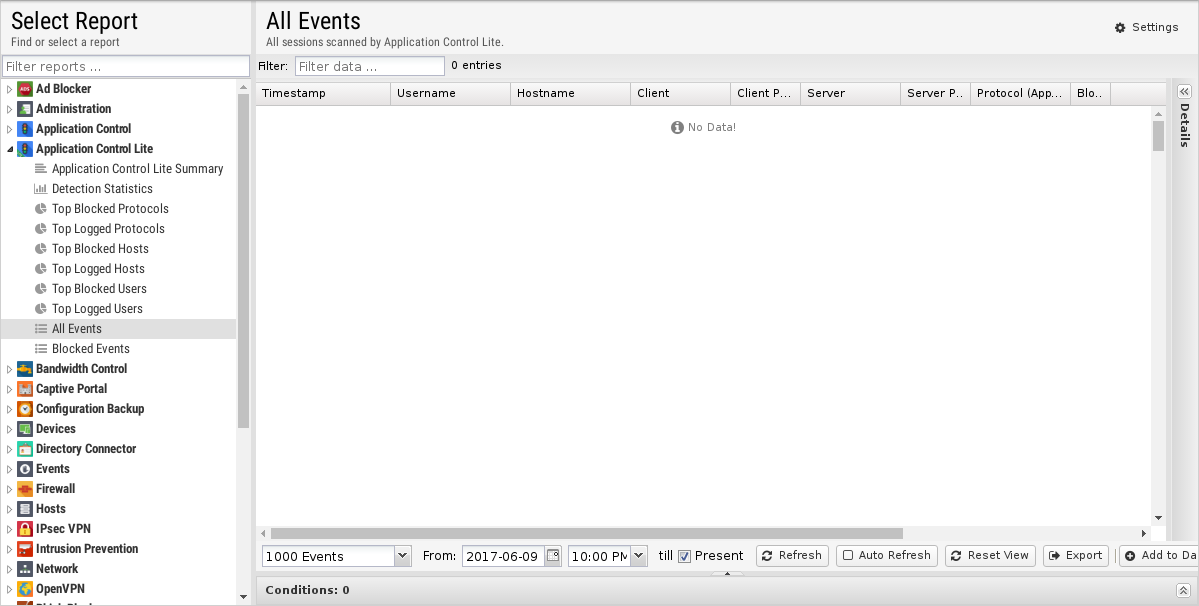
Task: Click the Events category icon
Action: tap(25, 468)
